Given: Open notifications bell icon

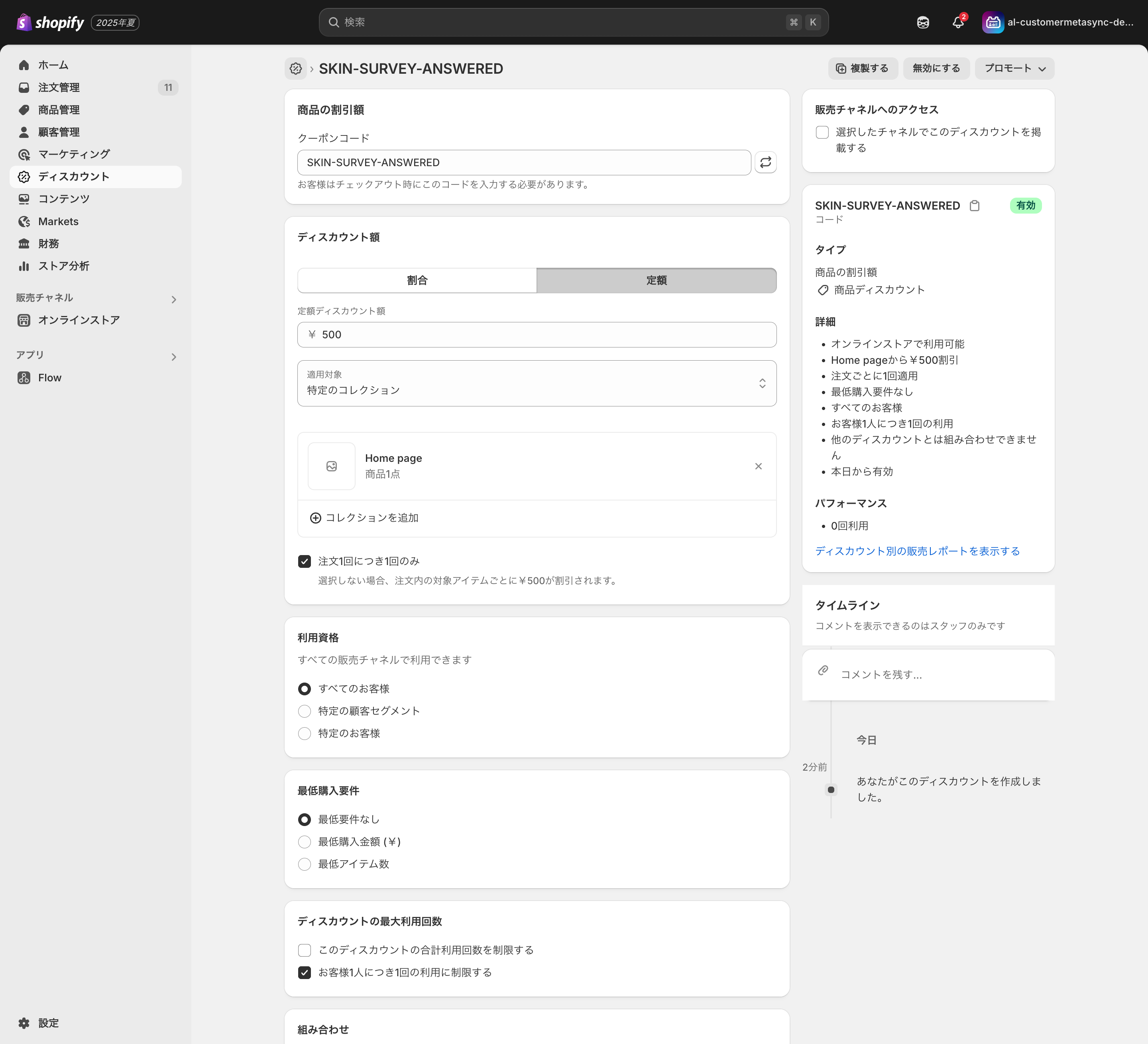Looking at the screenshot, I should 958,22.
